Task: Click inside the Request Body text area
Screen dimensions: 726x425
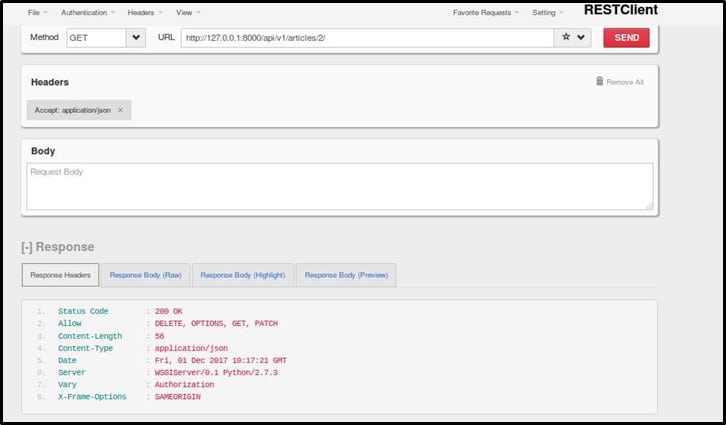Action: [x=339, y=187]
